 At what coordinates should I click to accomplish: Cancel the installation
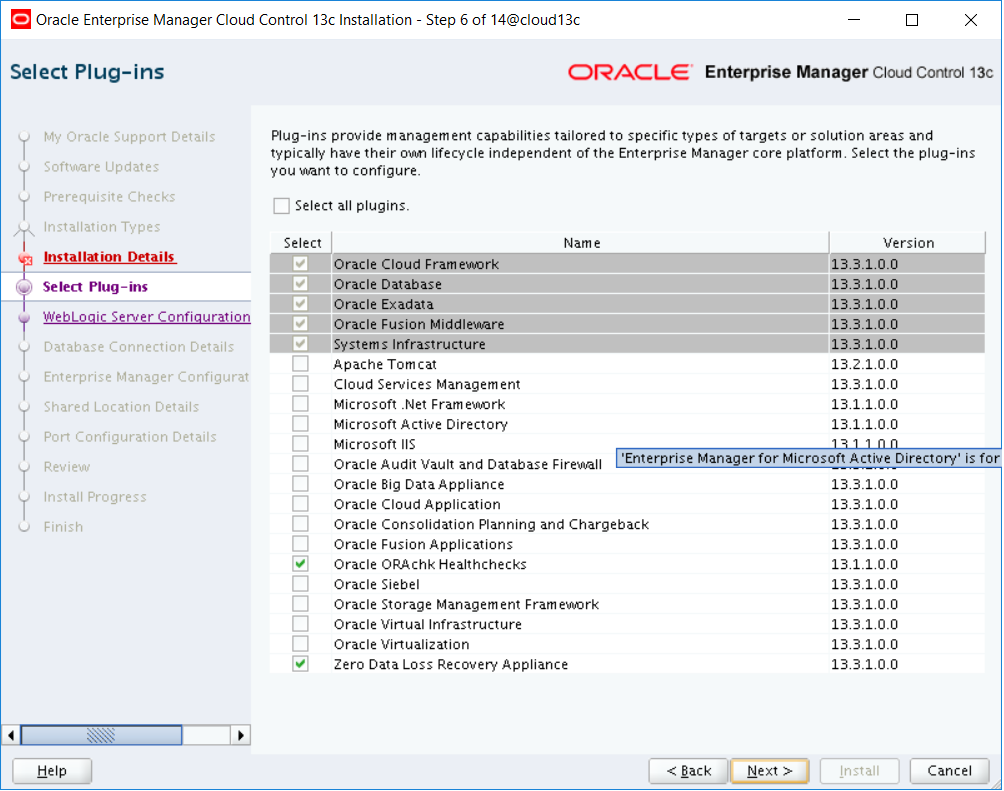(950, 771)
